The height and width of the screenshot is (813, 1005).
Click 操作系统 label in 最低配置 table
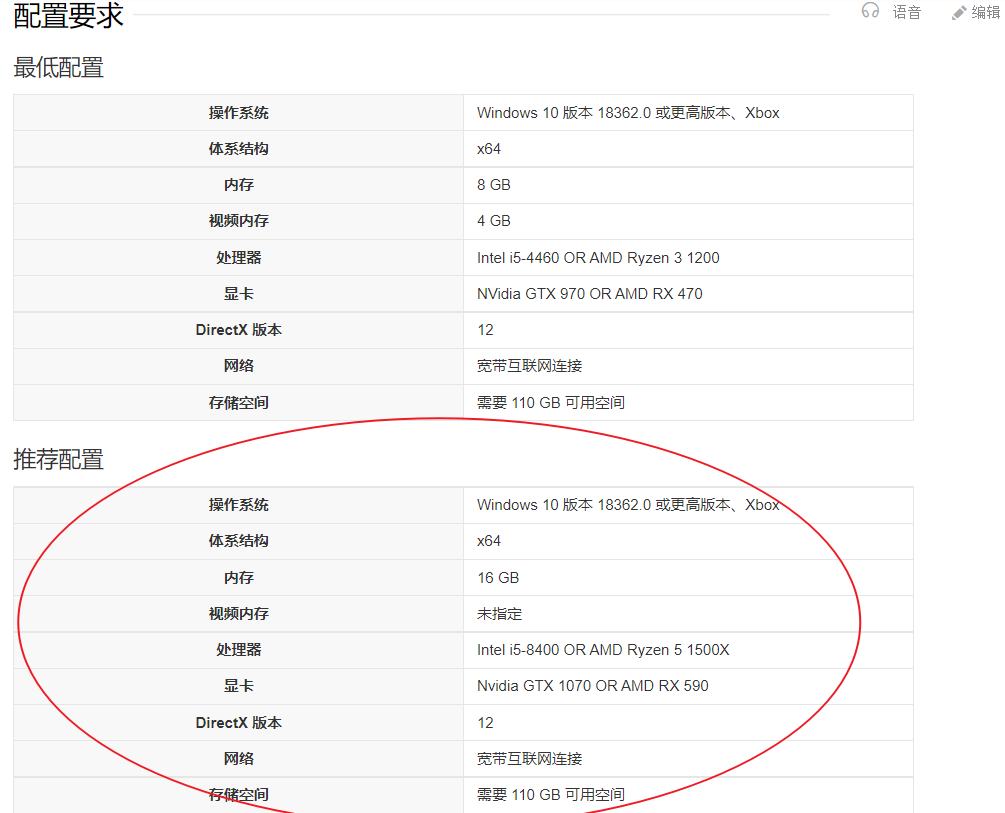[238, 113]
